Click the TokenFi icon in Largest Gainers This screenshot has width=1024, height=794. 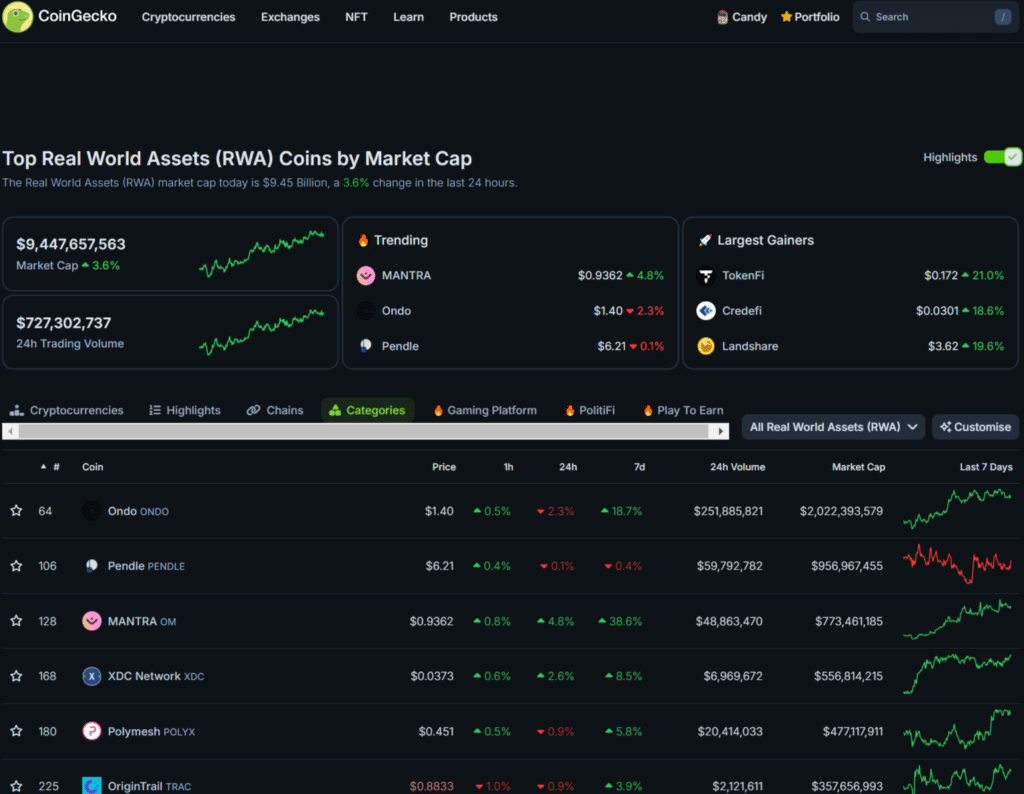click(706, 276)
